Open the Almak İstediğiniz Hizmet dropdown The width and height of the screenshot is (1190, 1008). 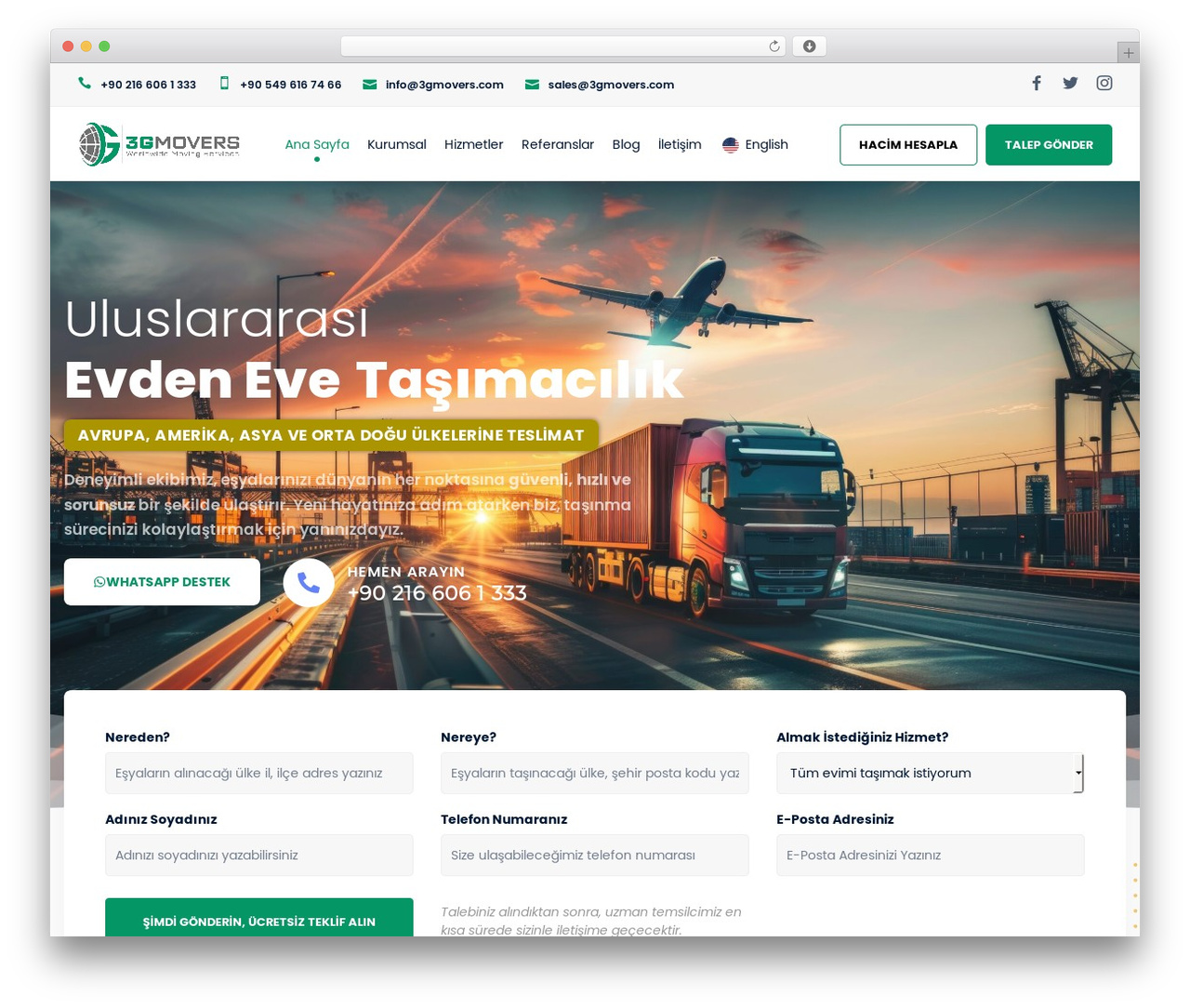(x=931, y=773)
